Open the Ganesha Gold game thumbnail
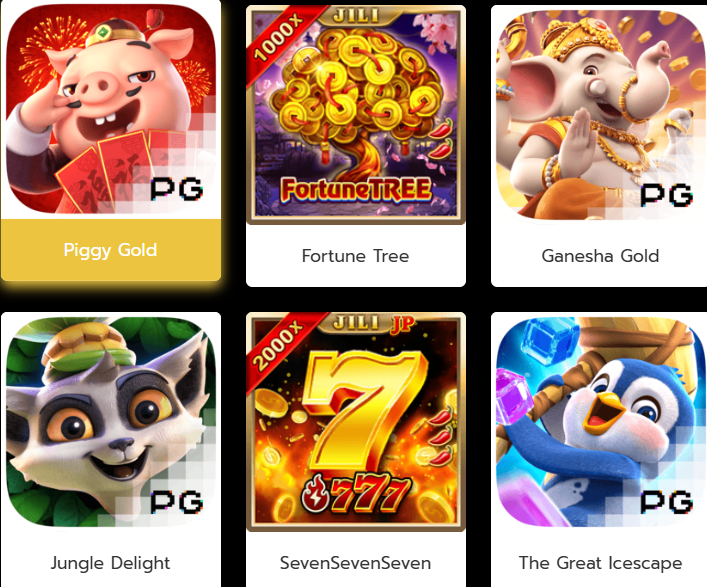This screenshot has width=707, height=587. [599, 115]
